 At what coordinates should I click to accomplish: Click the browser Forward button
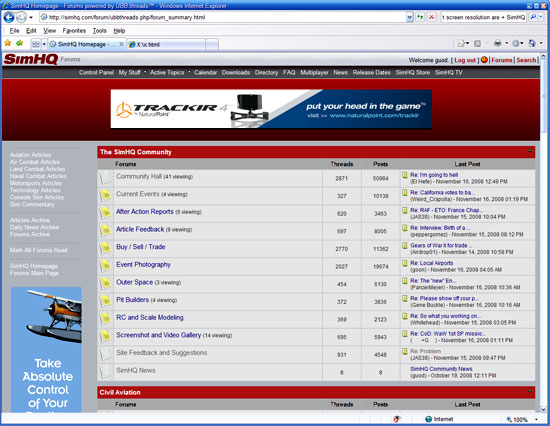(21, 17)
